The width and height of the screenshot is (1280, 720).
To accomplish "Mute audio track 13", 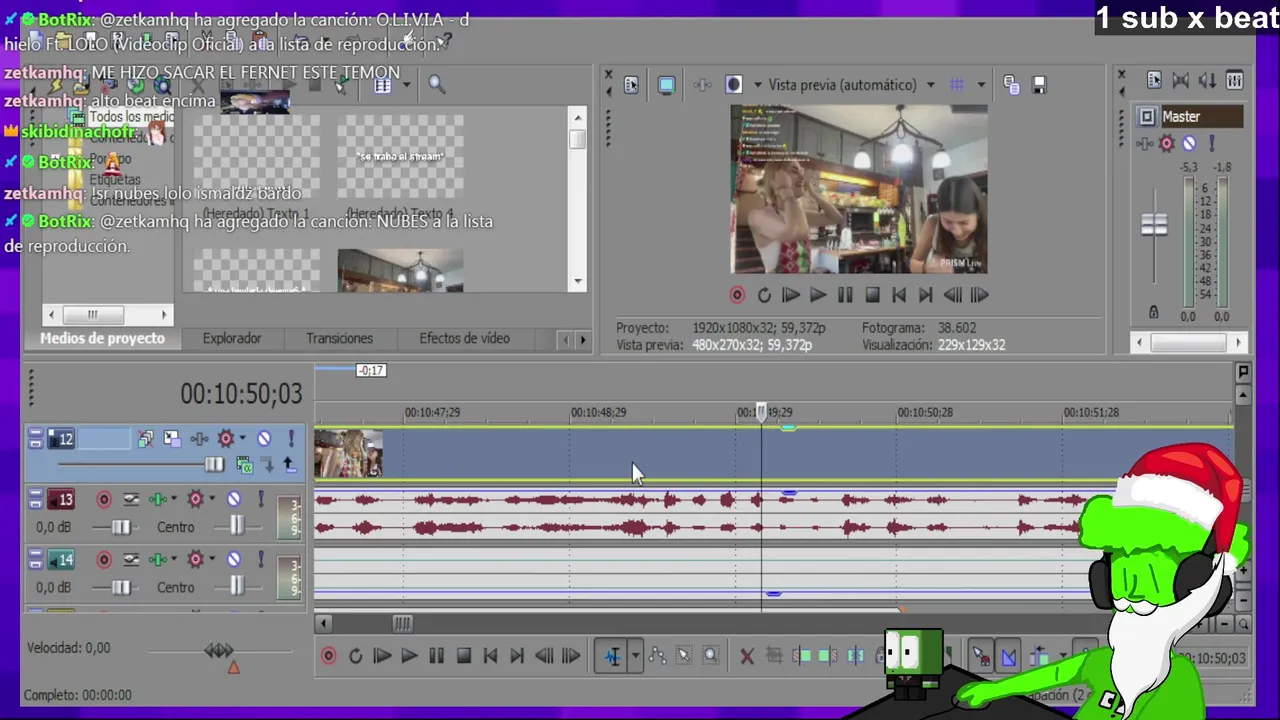I will coord(234,499).
